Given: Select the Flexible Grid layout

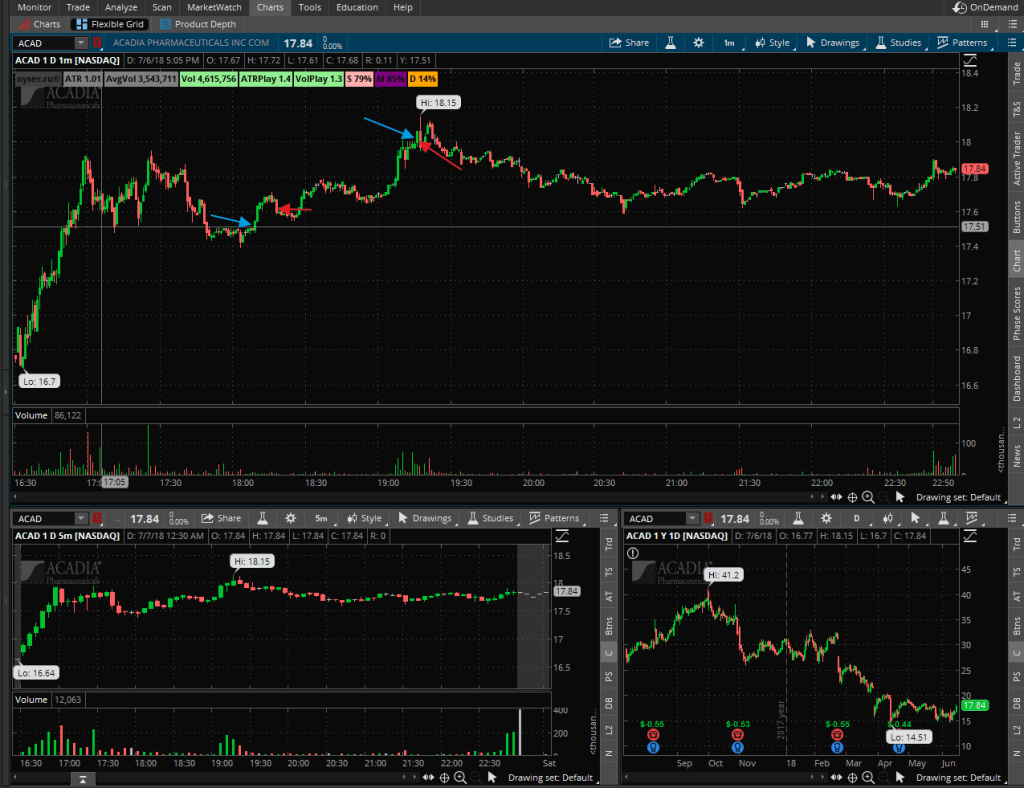Looking at the screenshot, I should (x=113, y=24).
